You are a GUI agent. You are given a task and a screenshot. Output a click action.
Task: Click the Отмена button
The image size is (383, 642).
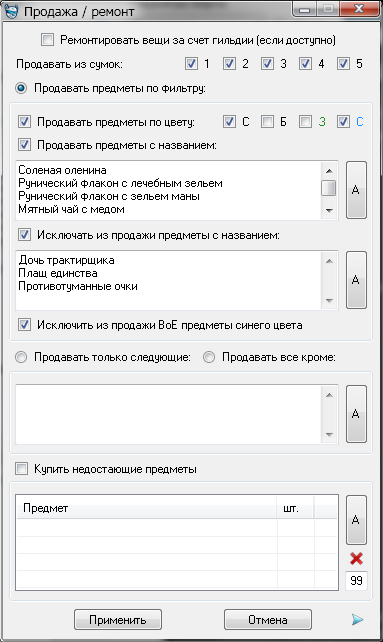click(268, 620)
